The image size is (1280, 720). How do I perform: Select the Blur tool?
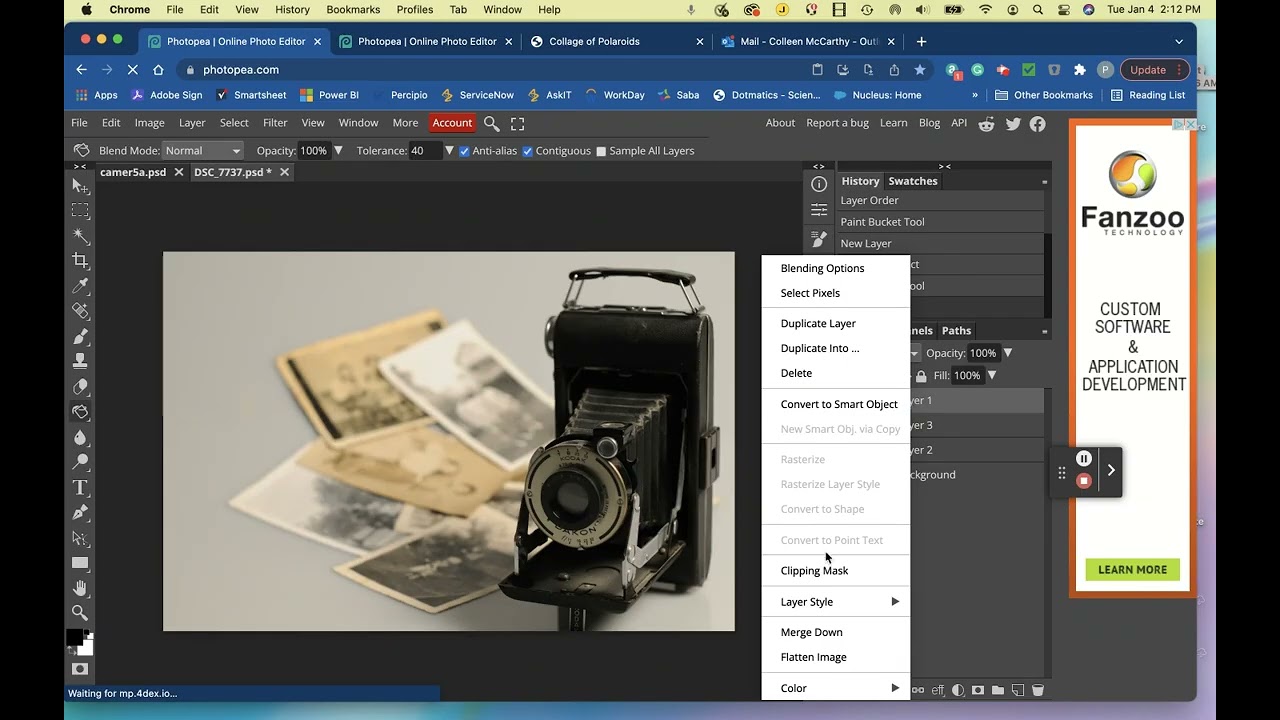[x=80, y=437]
